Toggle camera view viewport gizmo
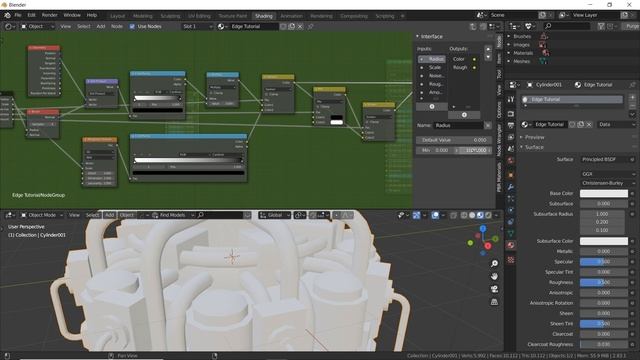This screenshot has height=360, width=640. pyautogui.click(x=494, y=289)
